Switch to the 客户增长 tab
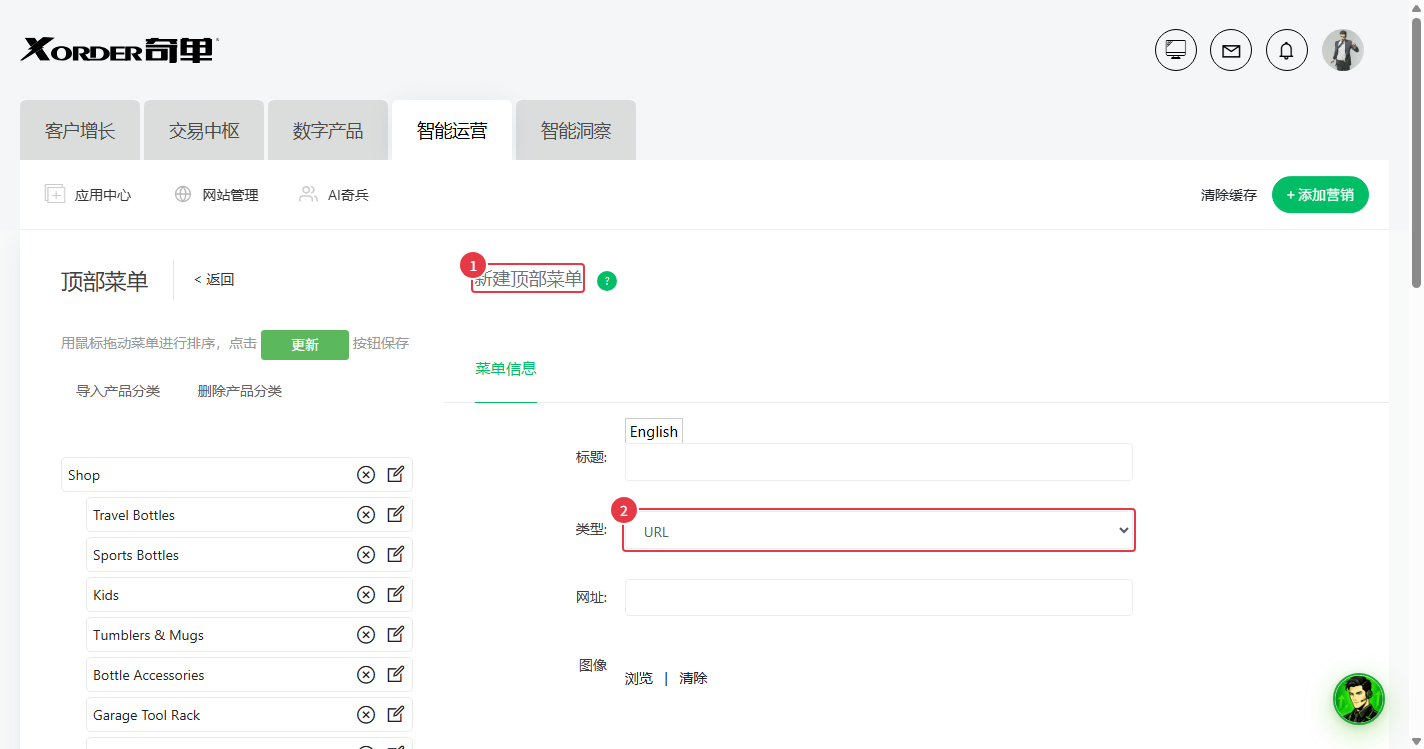 click(x=80, y=131)
